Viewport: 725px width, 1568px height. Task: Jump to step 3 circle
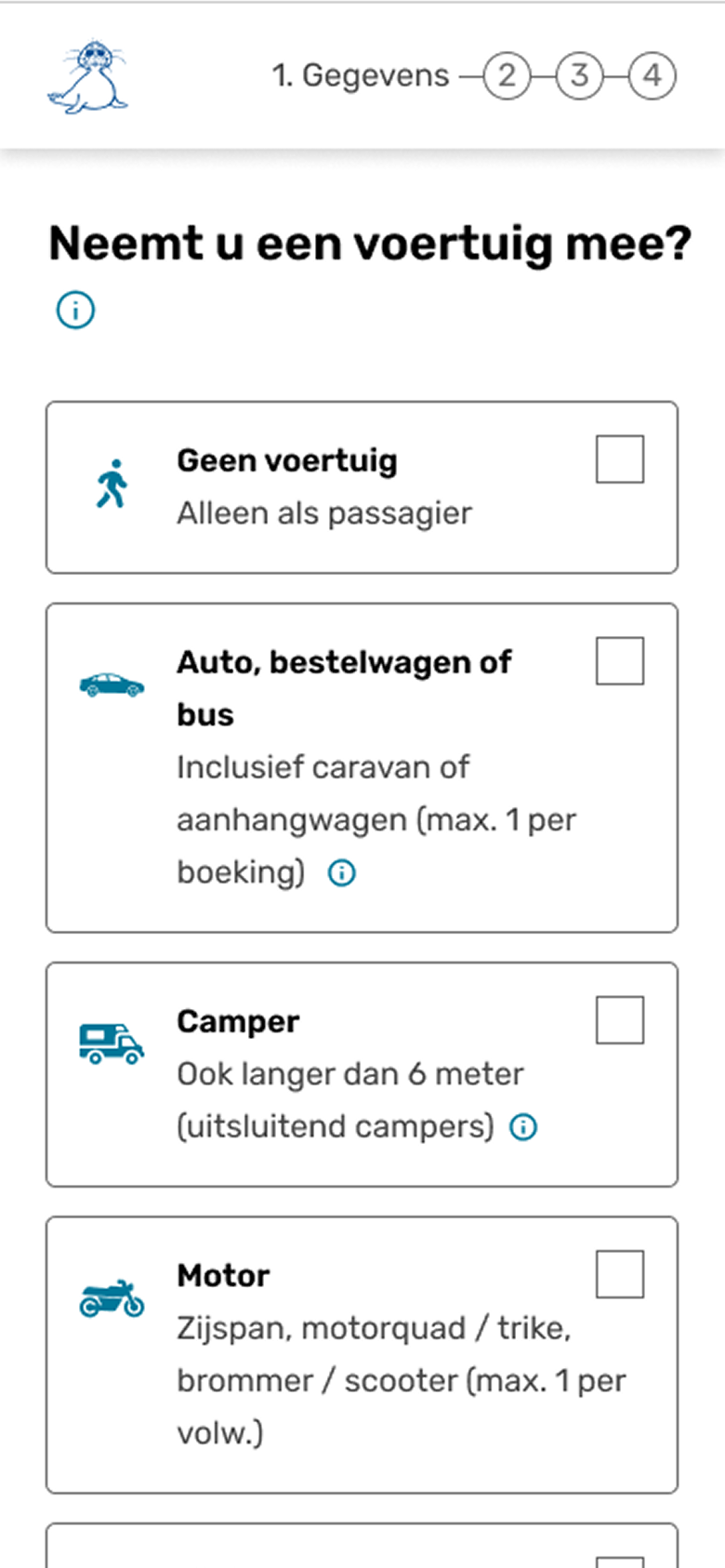579,75
